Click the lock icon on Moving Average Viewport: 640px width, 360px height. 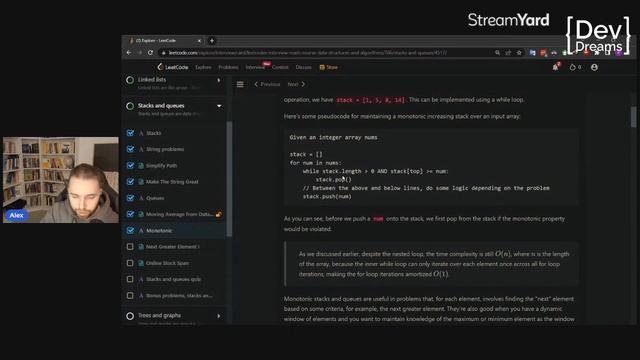pos(219,214)
